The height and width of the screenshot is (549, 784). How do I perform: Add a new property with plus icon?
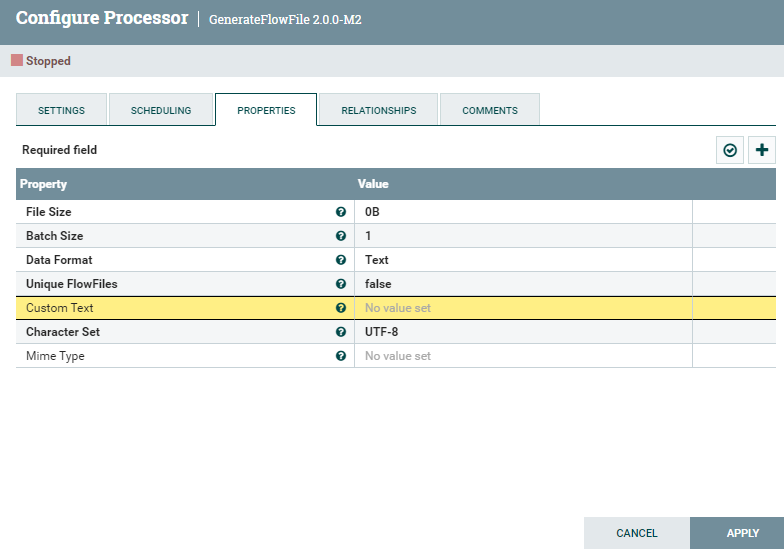click(762, 150)
